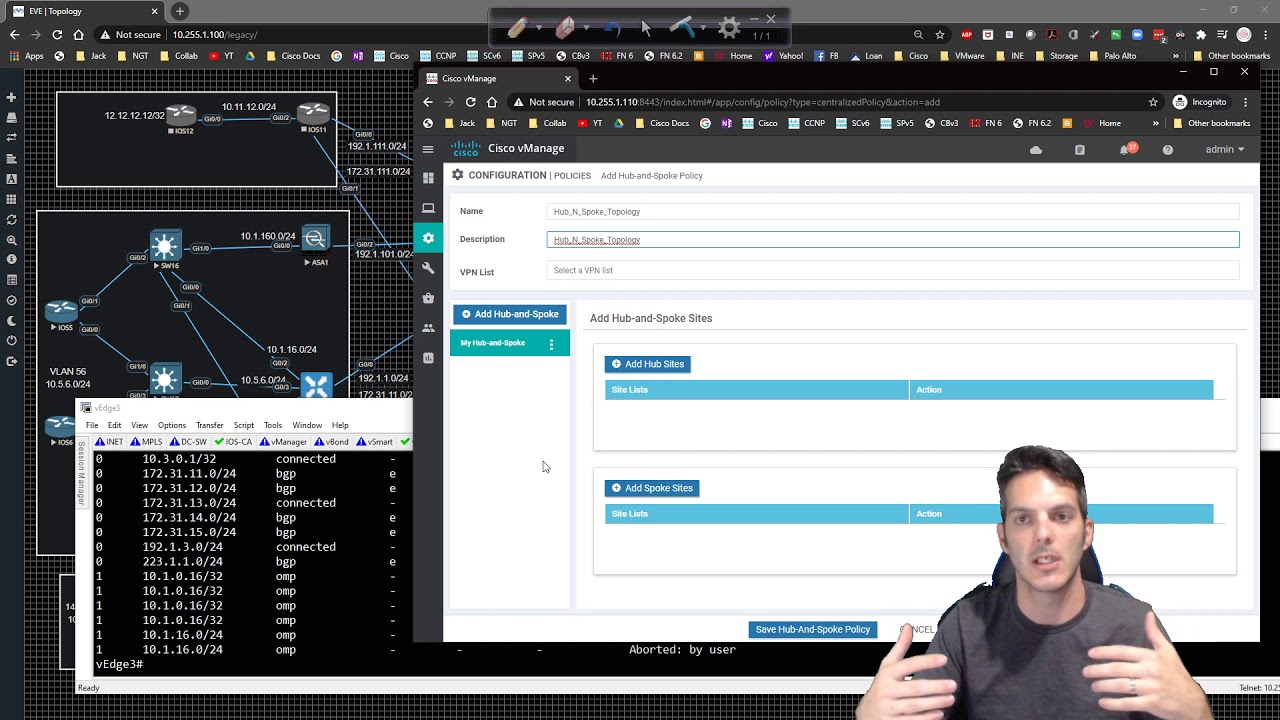Screen dimensions: 1280x720
Task: Click Add Hub-and-Spoke button
Action: 510,314
